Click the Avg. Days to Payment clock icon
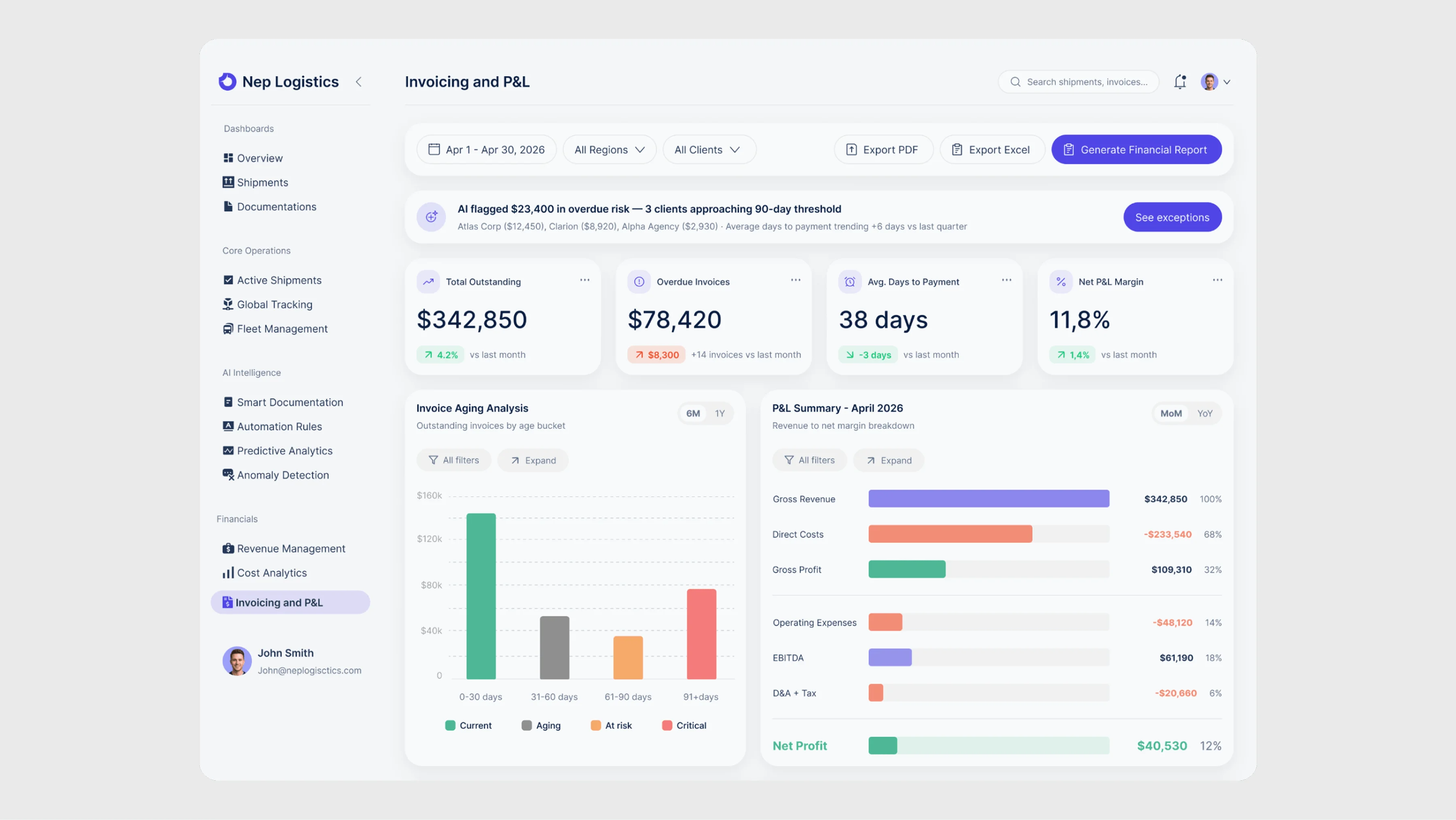Screen dimensions: 1456x820 (849, 282)
